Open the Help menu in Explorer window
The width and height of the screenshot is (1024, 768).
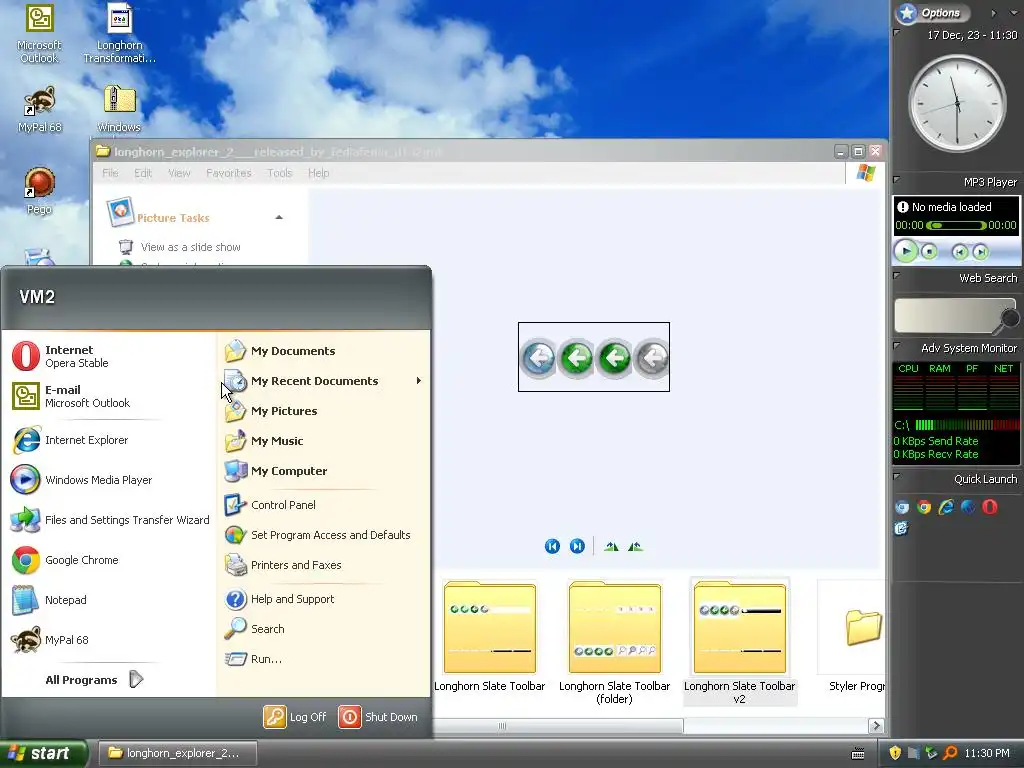tap(319, 173)
